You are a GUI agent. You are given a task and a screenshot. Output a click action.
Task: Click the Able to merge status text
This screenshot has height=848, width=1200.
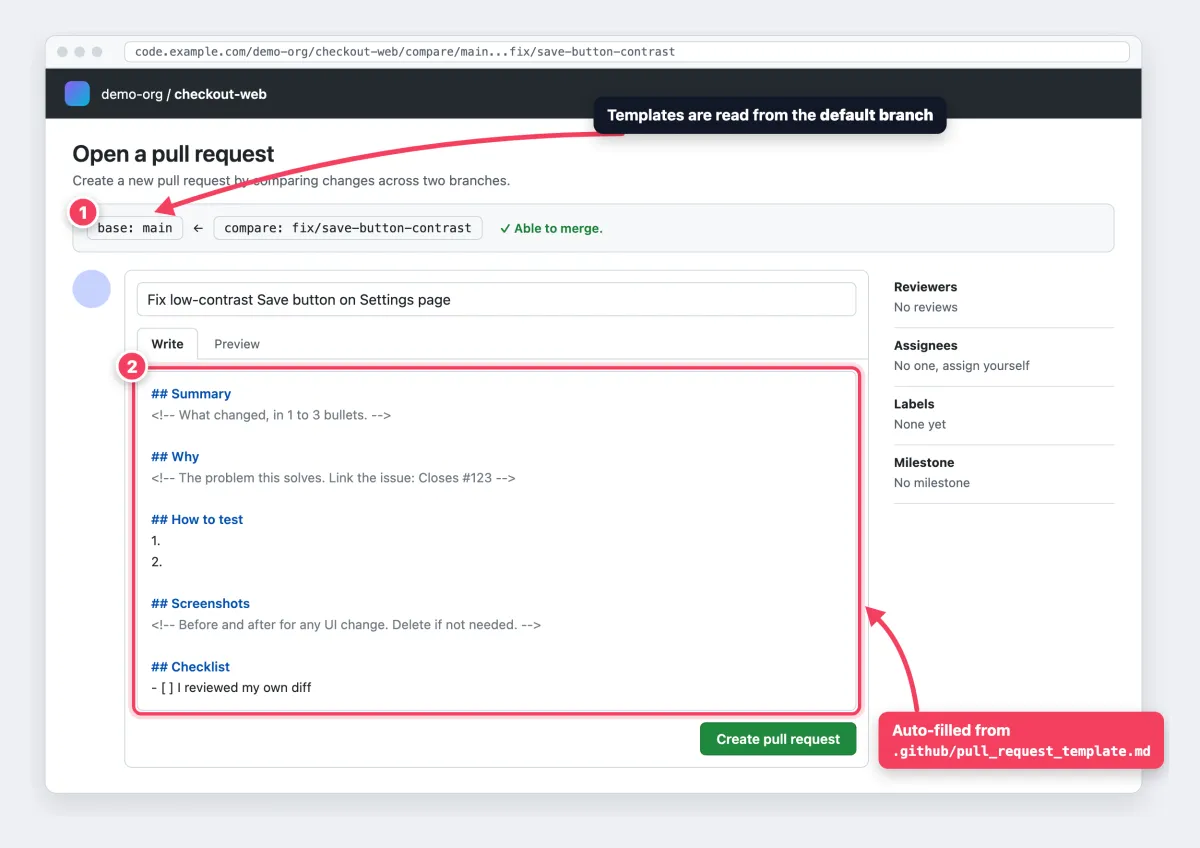tap(552, 228)
